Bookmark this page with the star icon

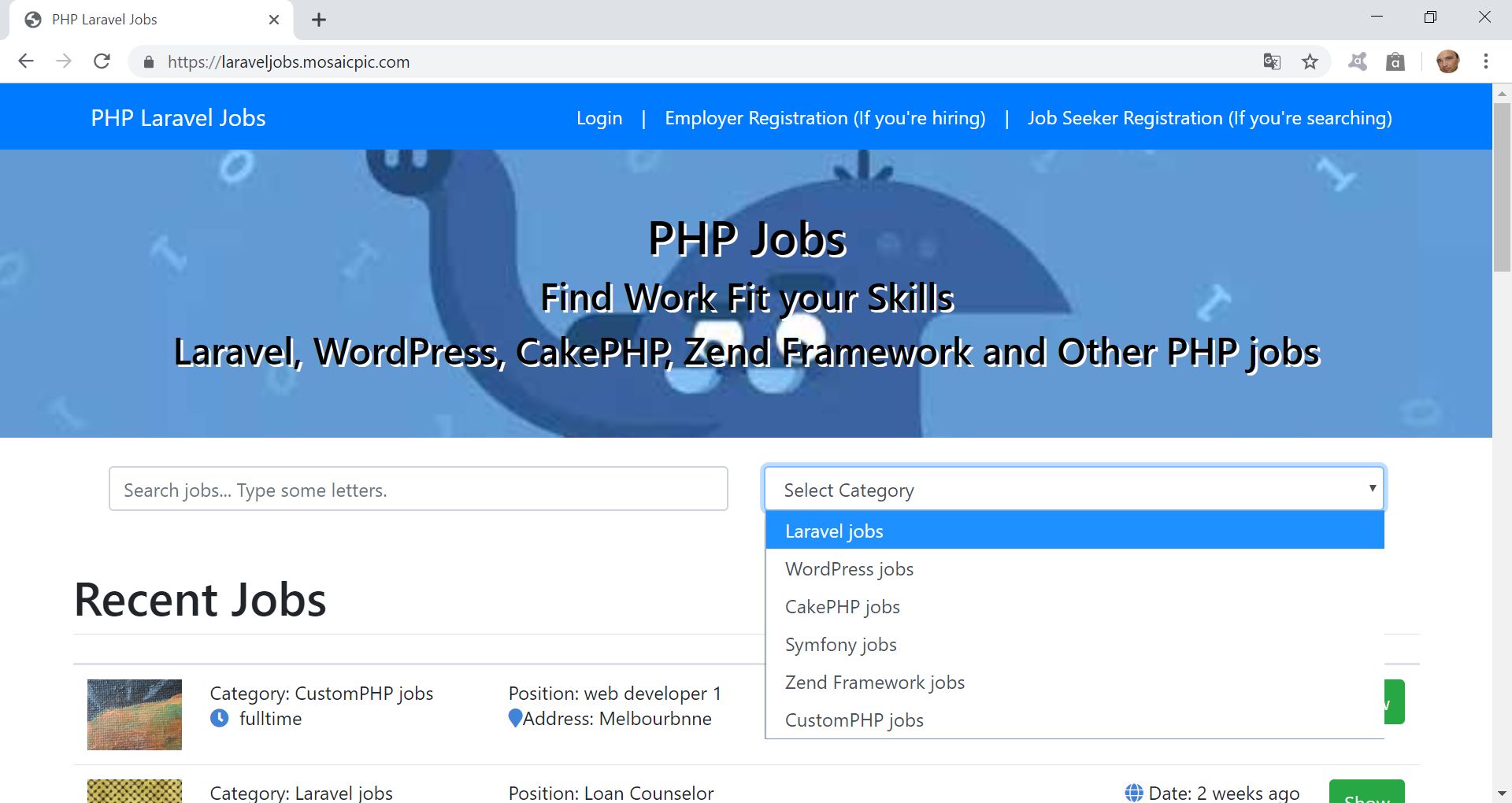[1310, 61]
